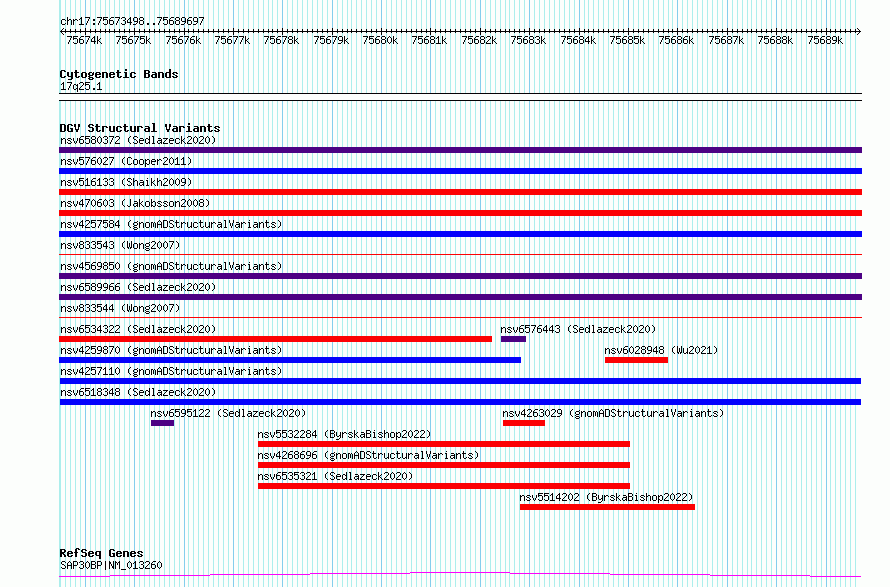Click the nsv6576443 (Sedlazeck2020) label
Viewport: 890px width, 587px height.
(x=578, y=329)
